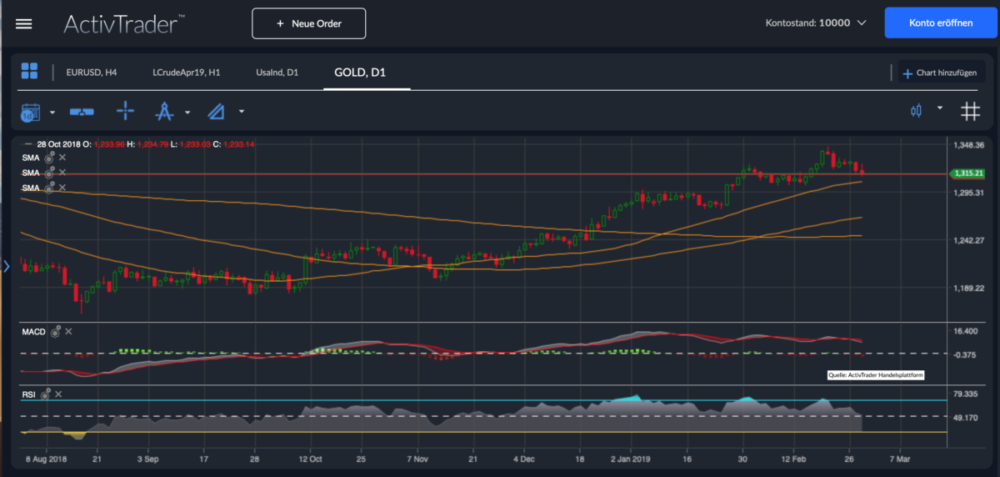Viewport: 1000px width, 477px height.
Task: Click the 16.400 MACD scale value
Action: click(967, 332)
